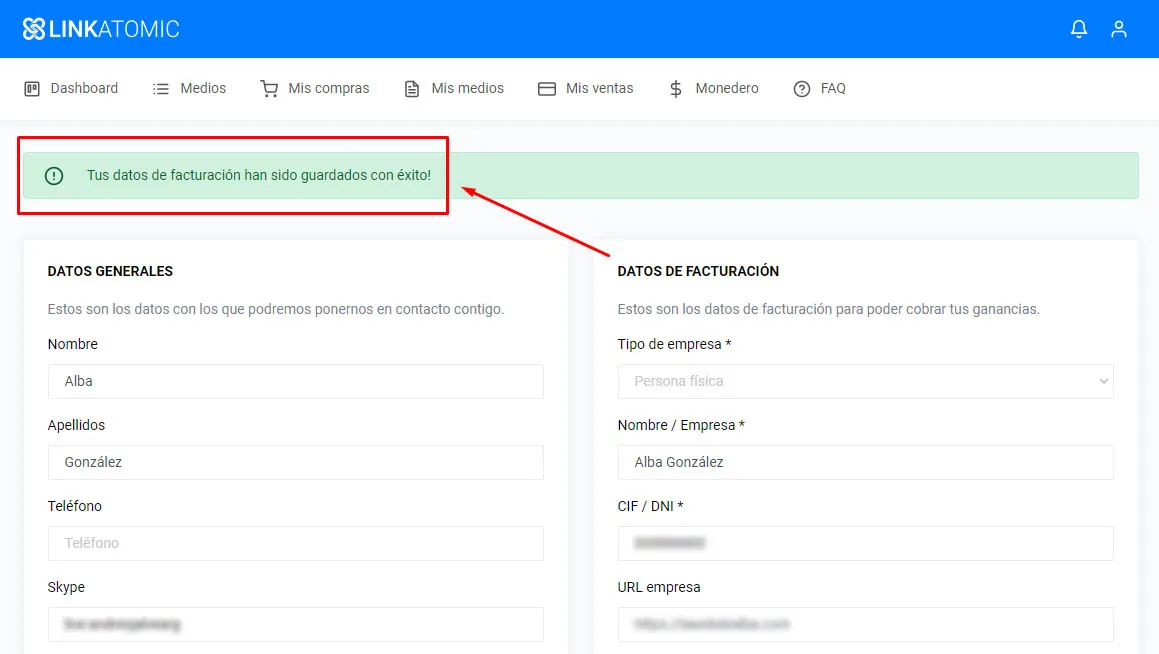Screen dimensions: 1159x654
Task: Select the URL empresa input field
Action: tap(865, 624)
